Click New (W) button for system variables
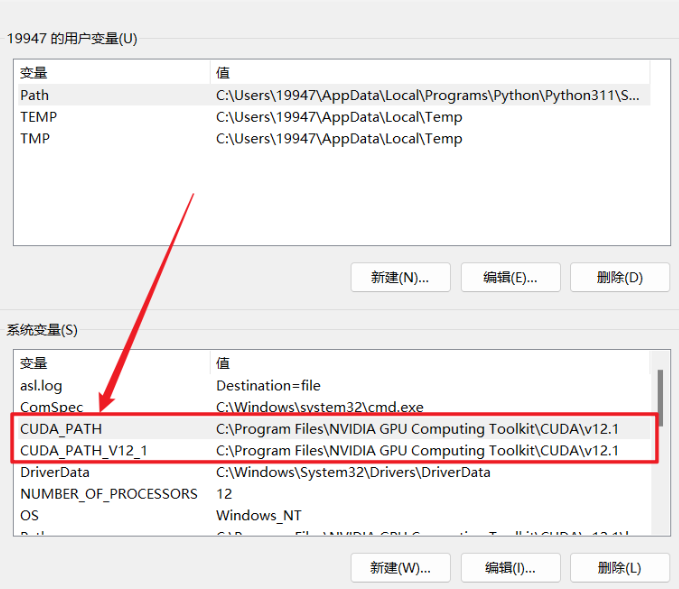Screen dimensions: 679x589 pyautogui.click(x=401, y=567)
